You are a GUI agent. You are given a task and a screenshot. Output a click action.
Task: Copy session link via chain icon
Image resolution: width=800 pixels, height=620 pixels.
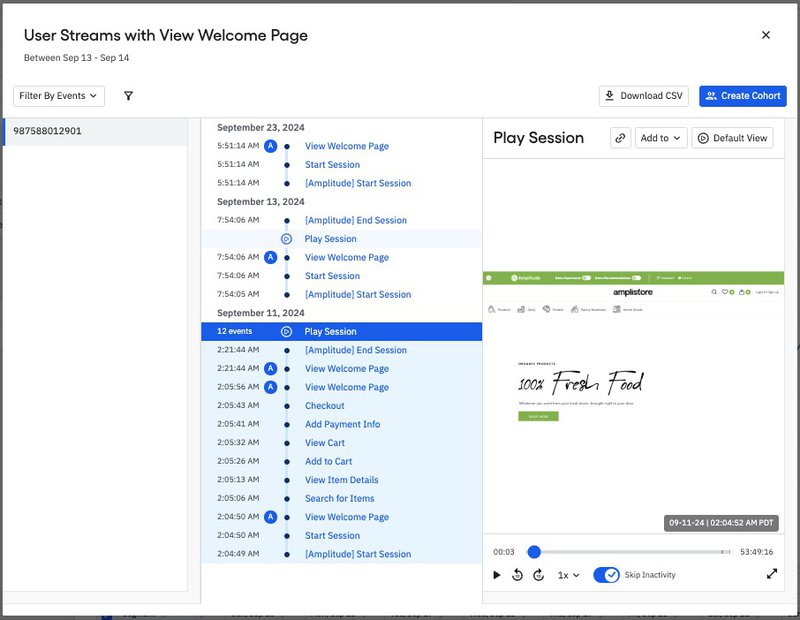tap(621, 138)
